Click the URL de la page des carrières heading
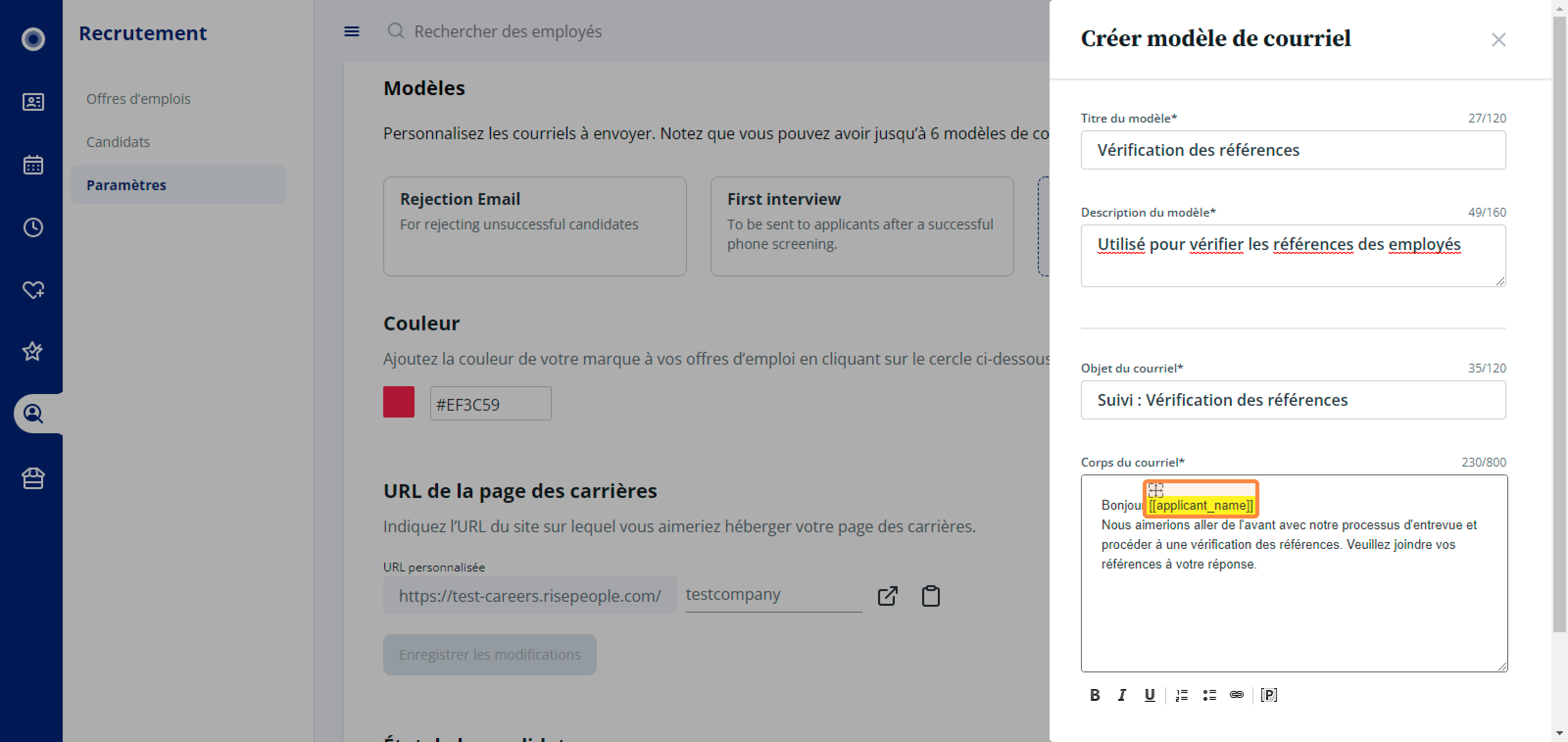This screenshot has width=1568, height=742. coord(520,491)
